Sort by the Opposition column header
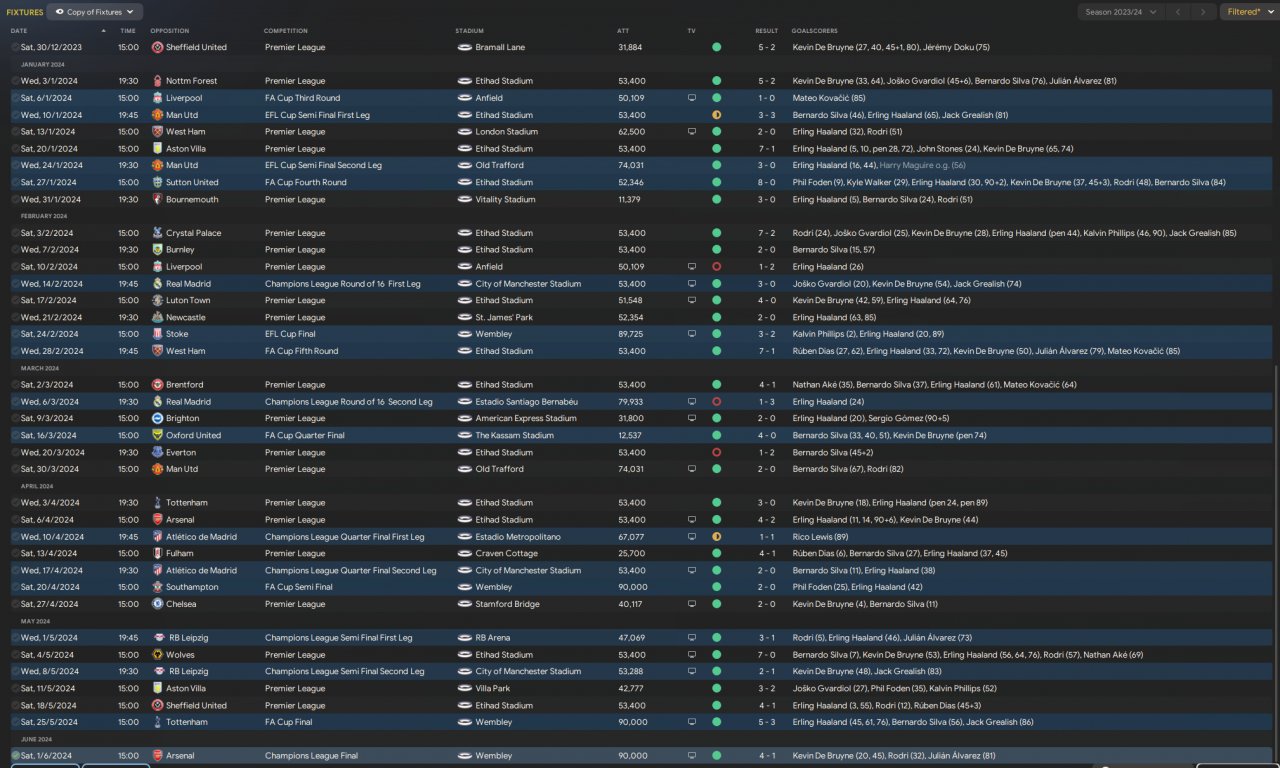The width and height of the screenshot is (1280, 768). 169,31
